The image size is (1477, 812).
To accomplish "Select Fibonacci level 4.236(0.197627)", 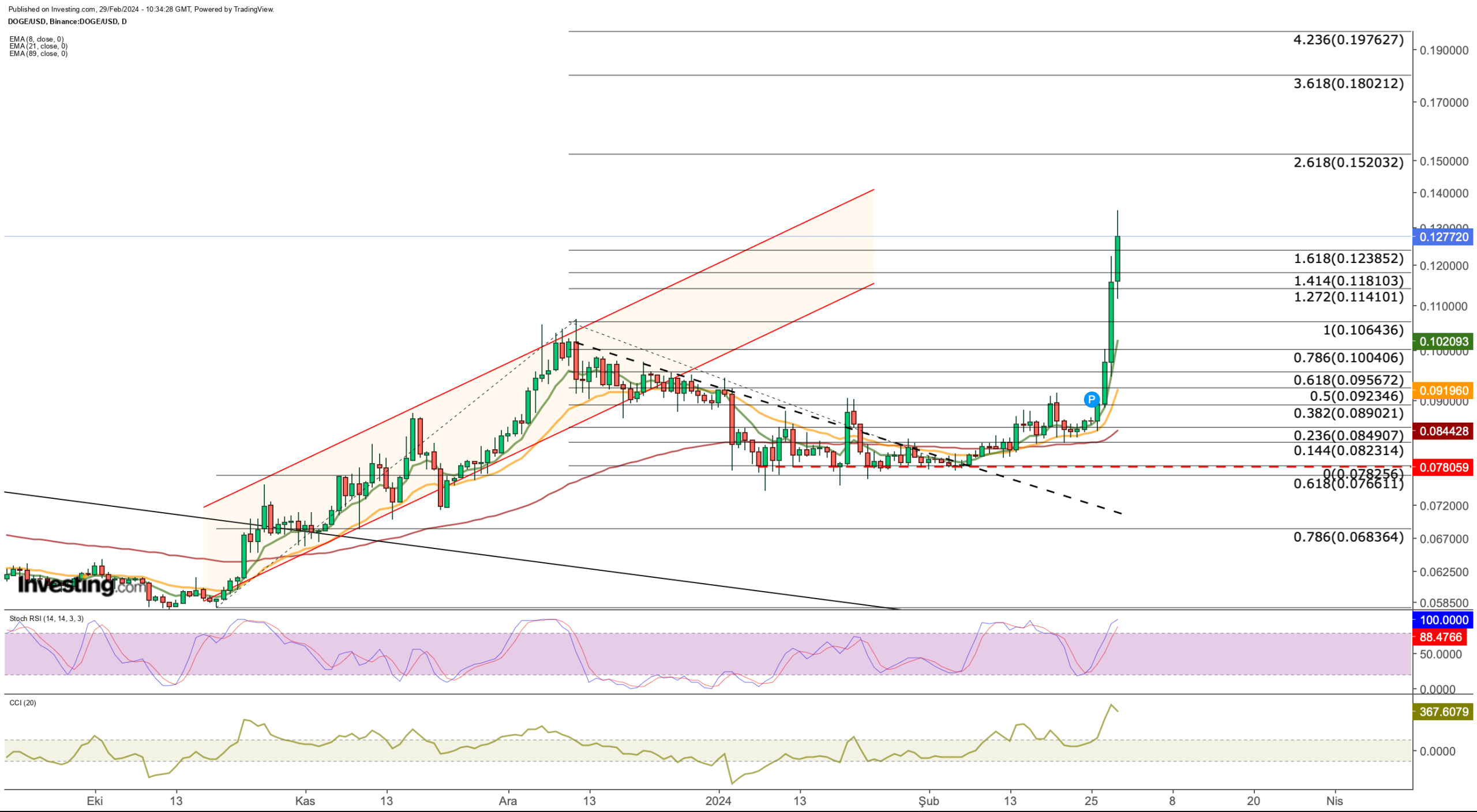I will [1348, 40].
